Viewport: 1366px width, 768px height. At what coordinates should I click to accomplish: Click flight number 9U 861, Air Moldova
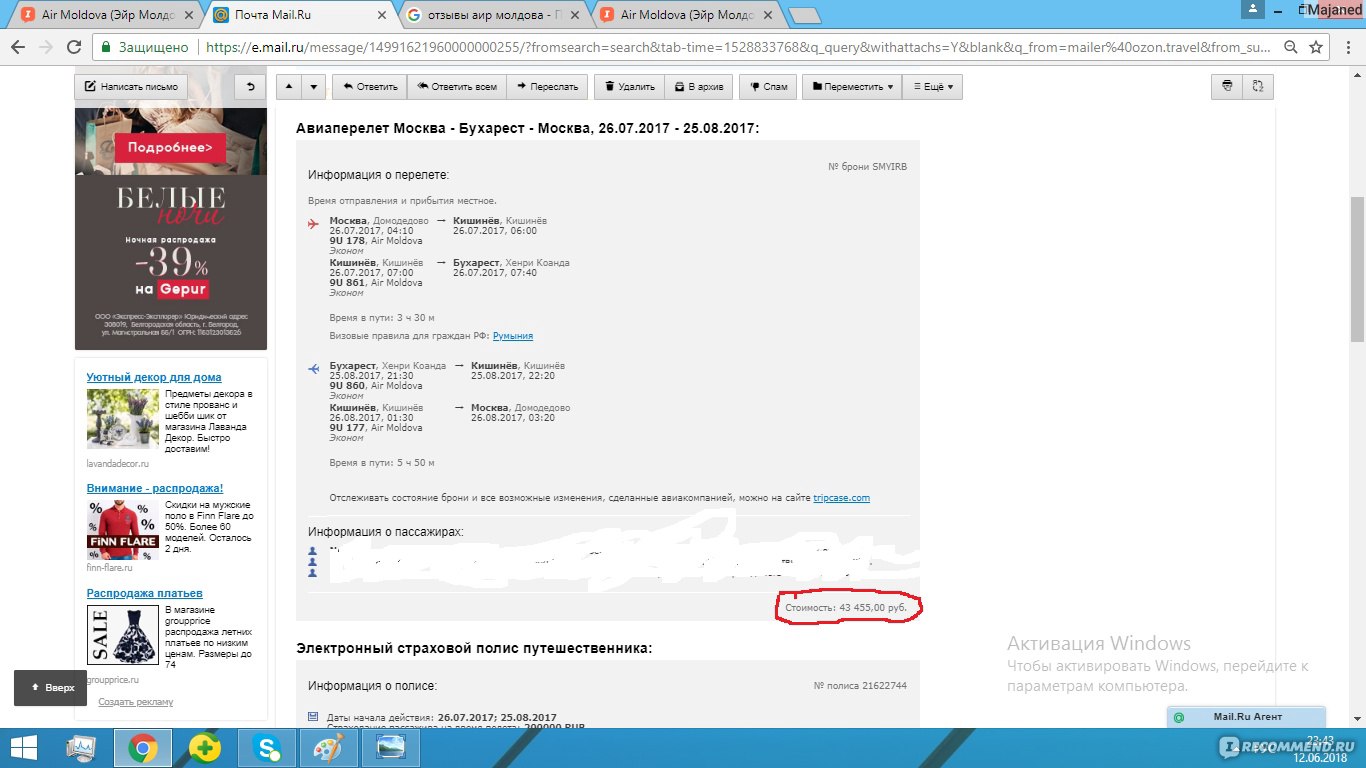click(376, 283)
